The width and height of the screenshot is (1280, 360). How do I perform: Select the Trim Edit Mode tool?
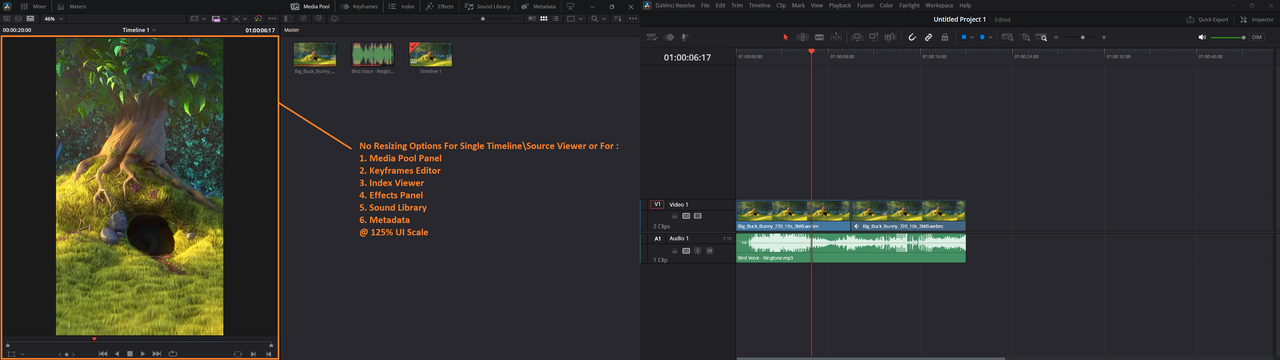[x=802, y=37]
